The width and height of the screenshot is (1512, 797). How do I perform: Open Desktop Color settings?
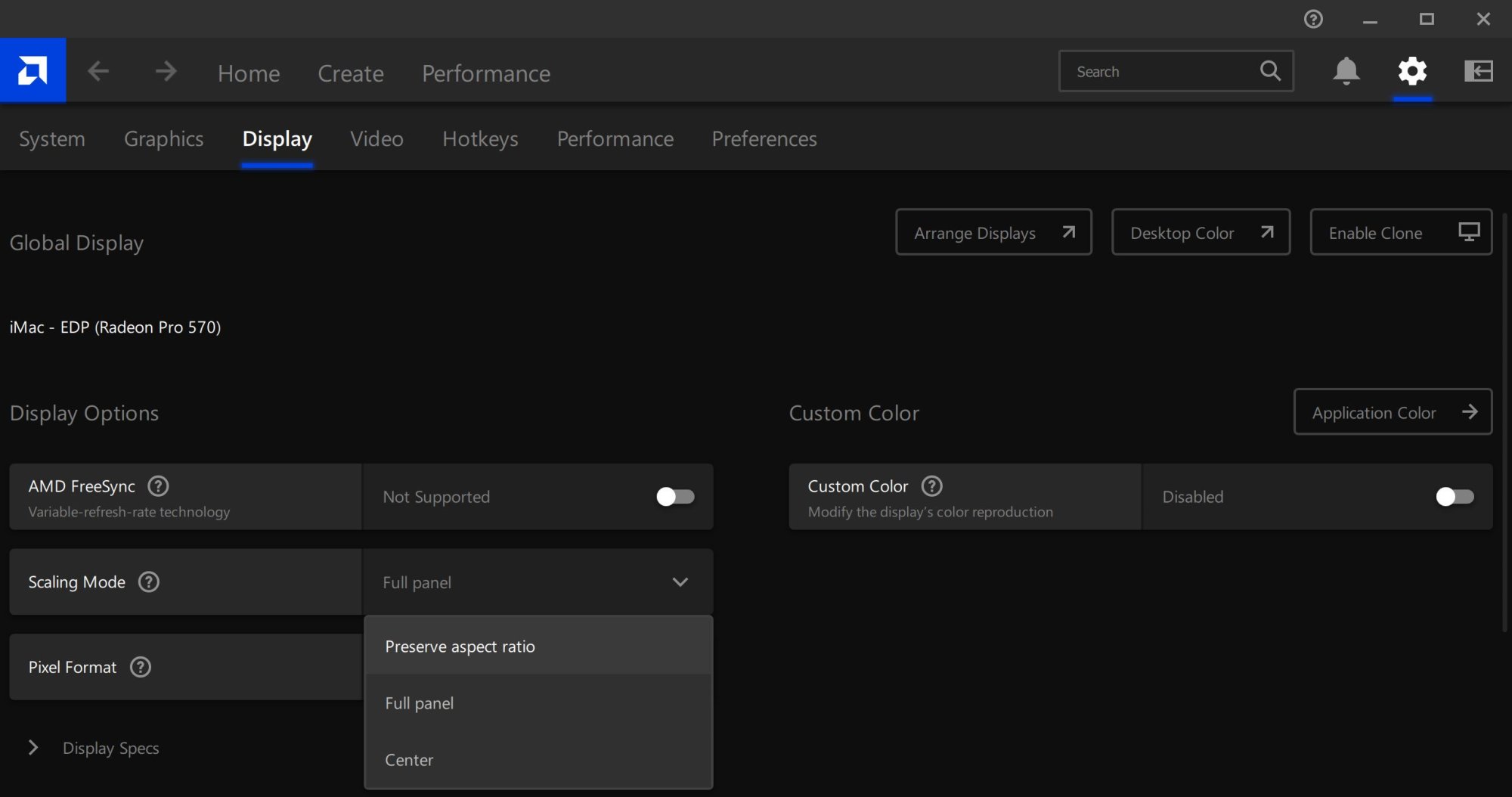[1201, 232]
